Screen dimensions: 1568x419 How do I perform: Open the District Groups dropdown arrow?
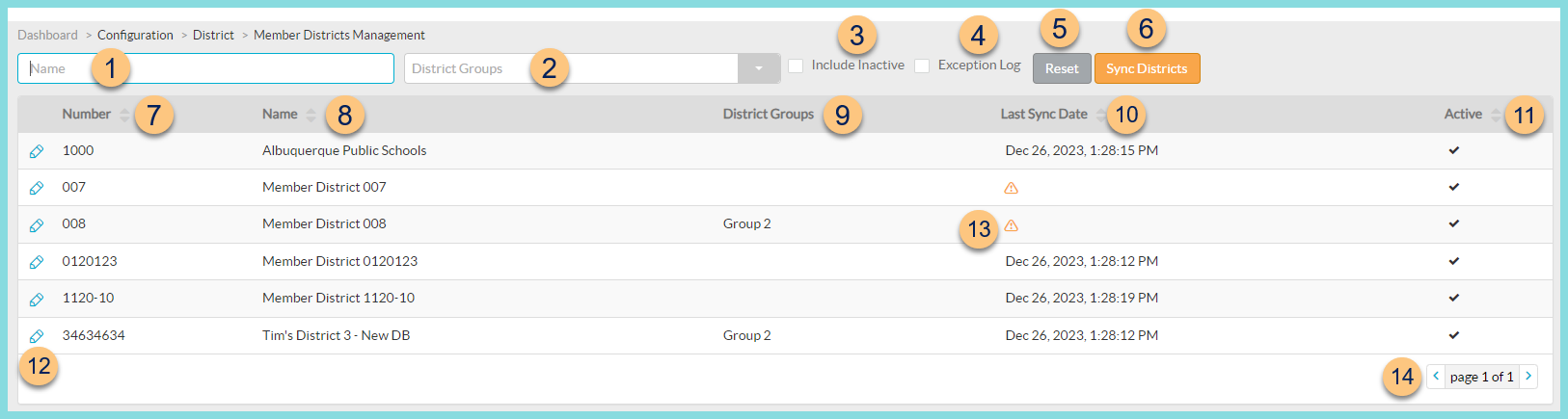pos(759,68)
